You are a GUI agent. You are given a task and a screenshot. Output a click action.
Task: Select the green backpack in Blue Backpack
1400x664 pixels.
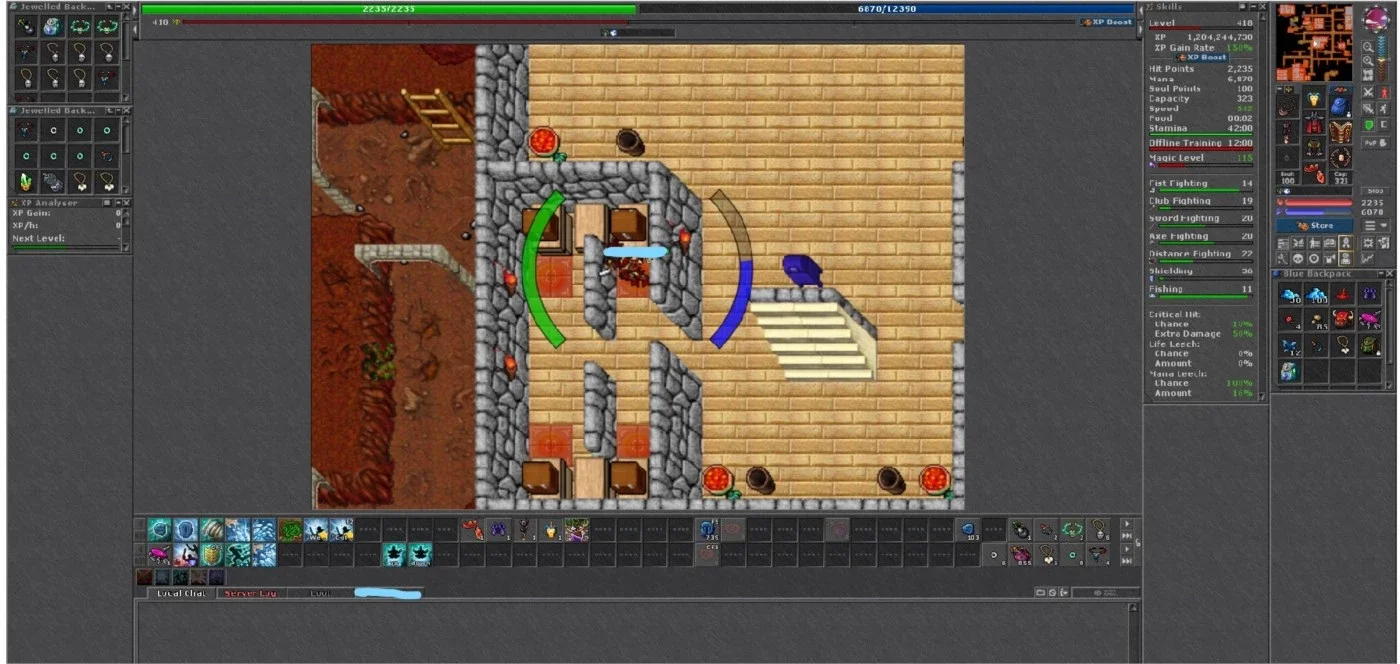pyautogui.click(x=1370, y=345)
